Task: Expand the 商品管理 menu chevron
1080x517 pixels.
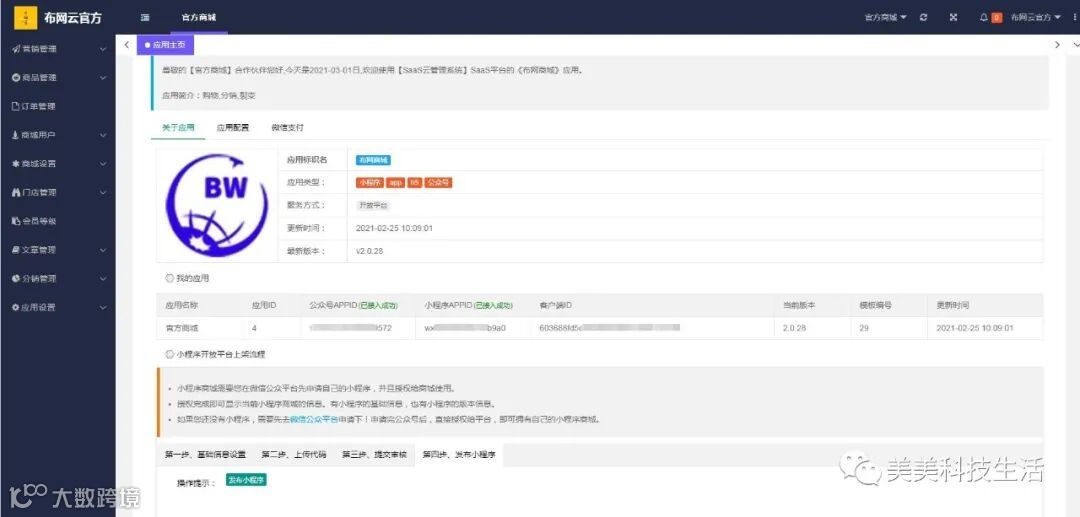Action: tap(103, 78)
